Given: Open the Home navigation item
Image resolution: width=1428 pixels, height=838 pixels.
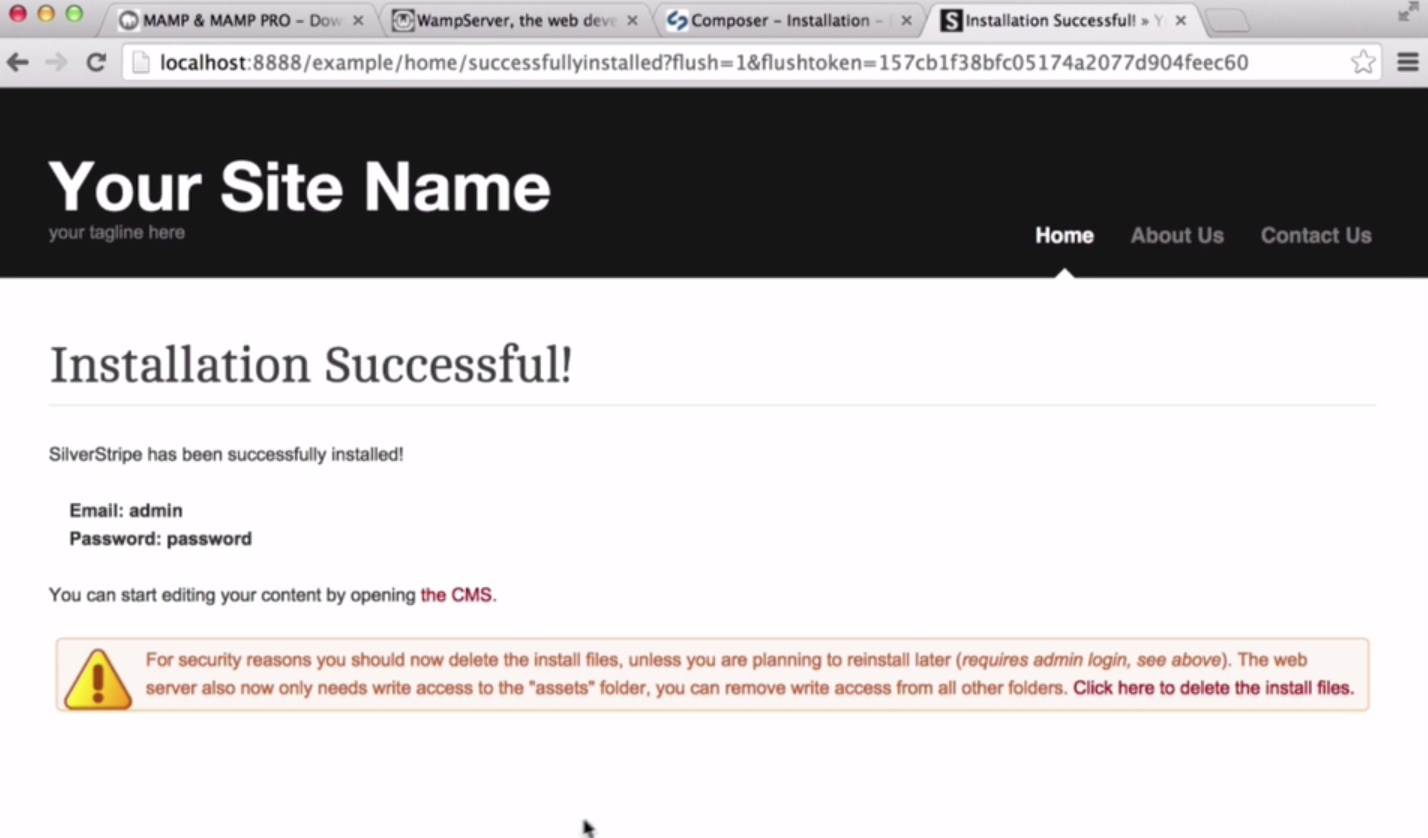Looking at the screenshot, I should point(1064,235).
